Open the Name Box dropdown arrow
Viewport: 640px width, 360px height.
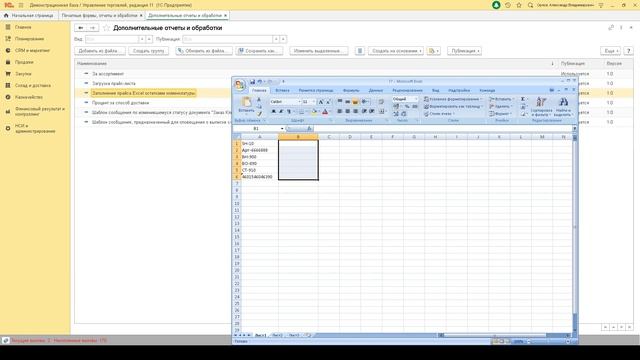[x=282, y=129]
